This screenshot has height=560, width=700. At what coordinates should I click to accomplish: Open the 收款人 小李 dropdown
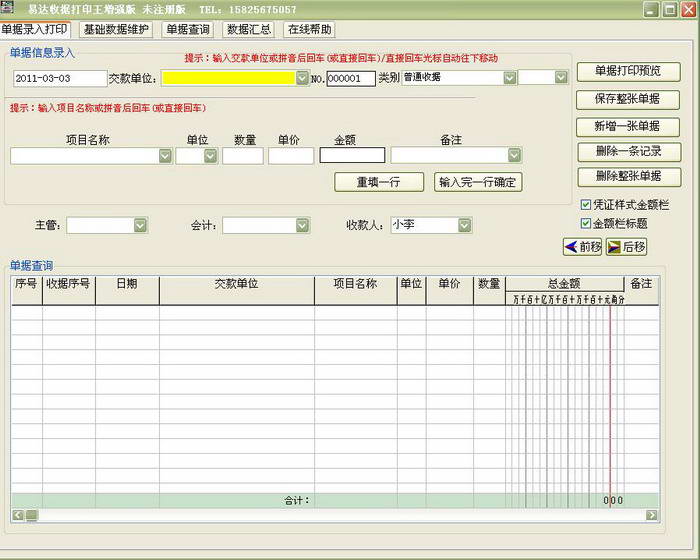(x=464, y=226)
